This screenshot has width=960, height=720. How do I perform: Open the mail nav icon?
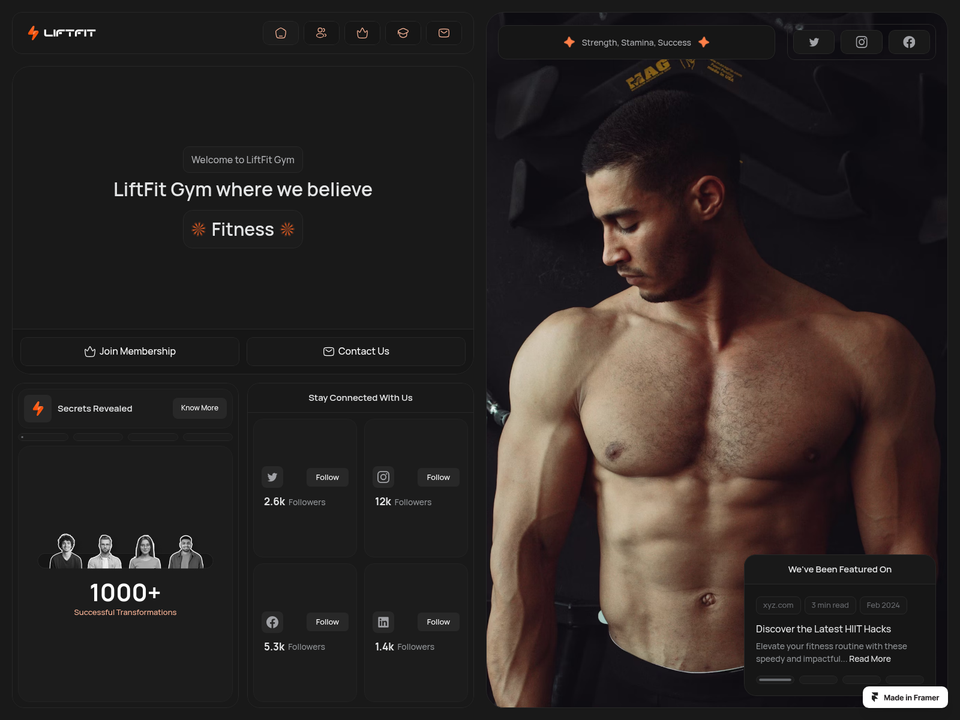tap(444, 33)
